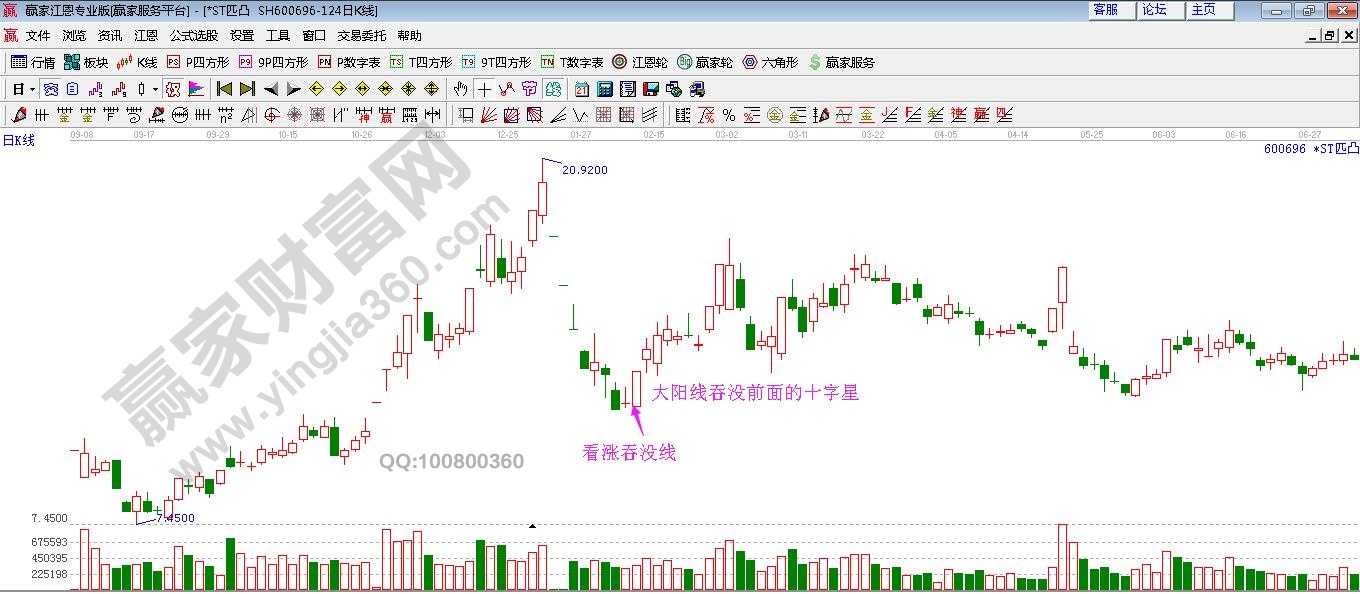Select the hand pan tool
Image resolution: width=1360 pixels, height=594 pixels.
(x=460, y=88)
